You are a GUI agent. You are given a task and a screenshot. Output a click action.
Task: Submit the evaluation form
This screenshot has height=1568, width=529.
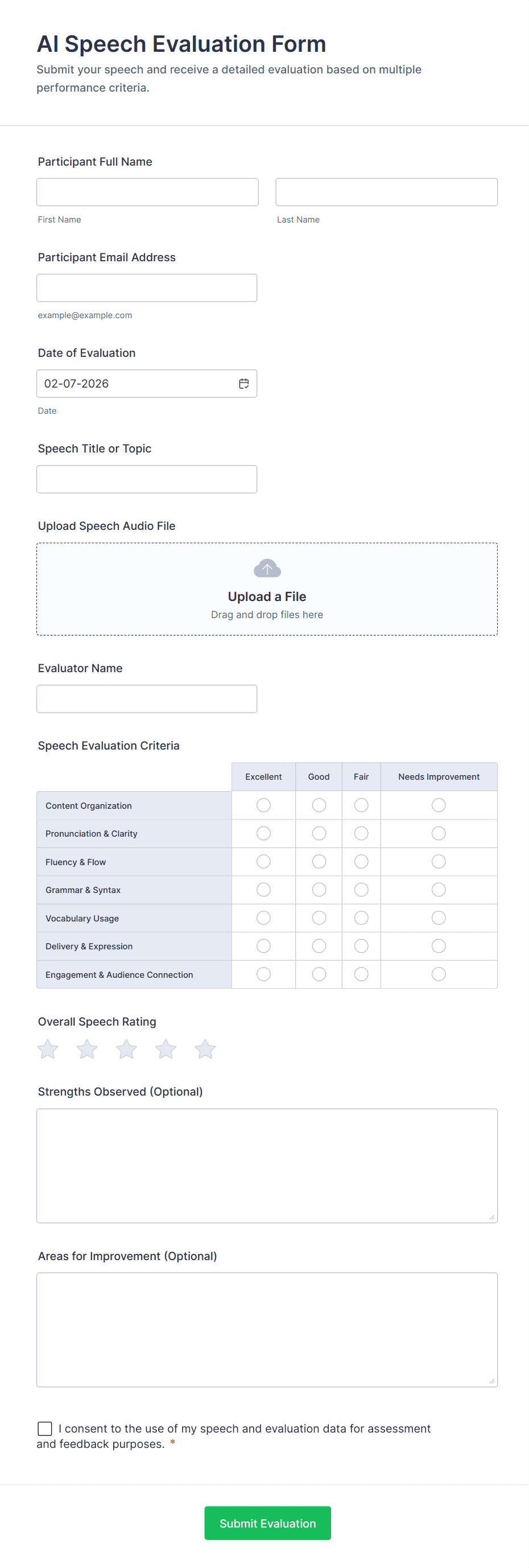(x=267, y=1523)
